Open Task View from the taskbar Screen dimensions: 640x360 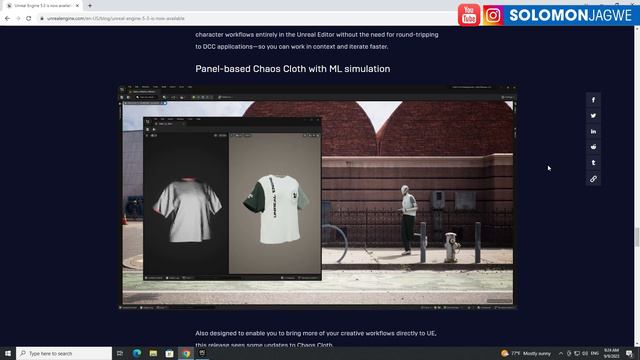pyautogui.click(x=120, y=353)
